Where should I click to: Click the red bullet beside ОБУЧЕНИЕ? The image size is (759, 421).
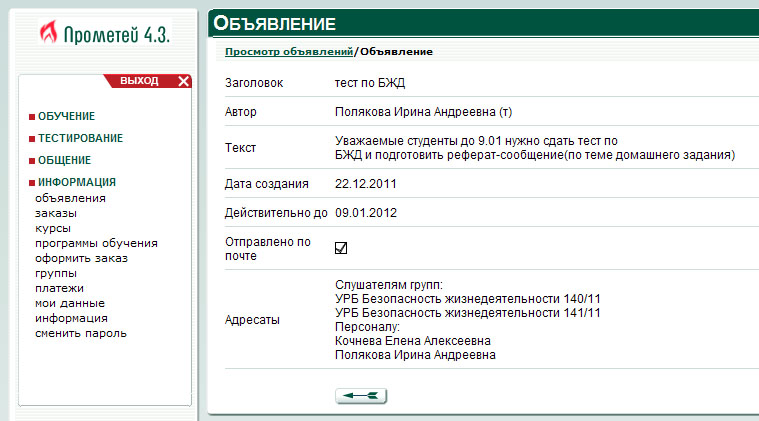click(32, 117)
